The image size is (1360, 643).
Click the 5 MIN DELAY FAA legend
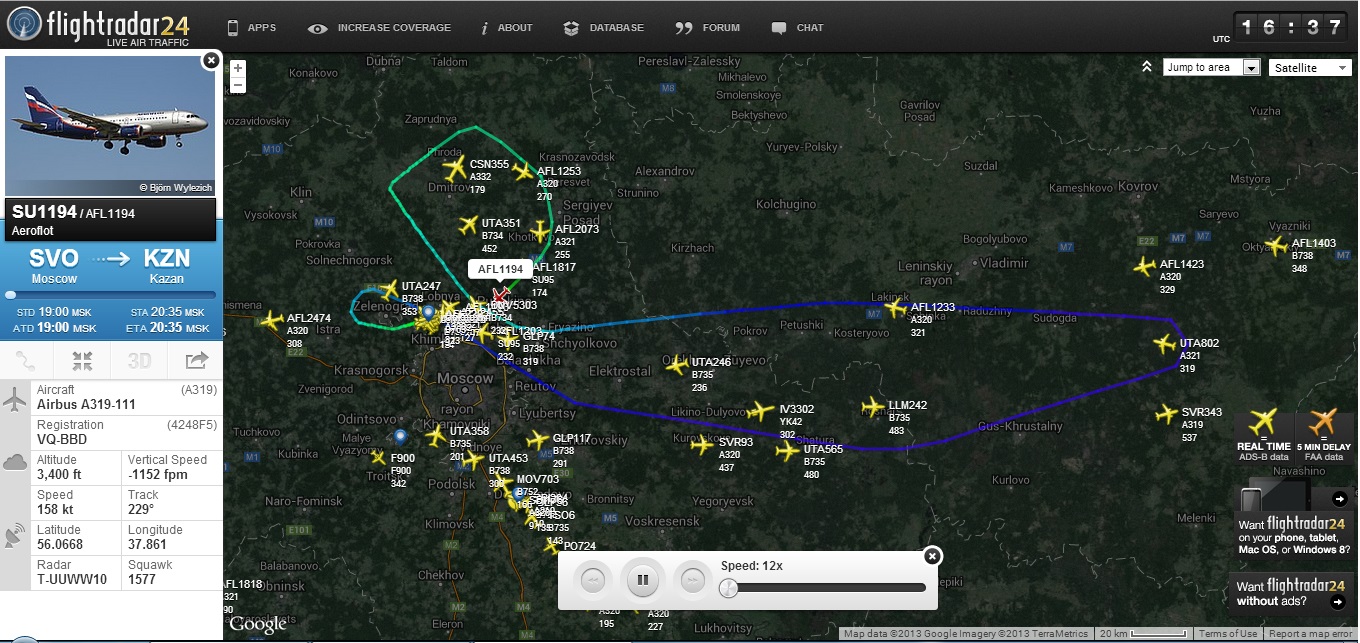click(1323, 437)
